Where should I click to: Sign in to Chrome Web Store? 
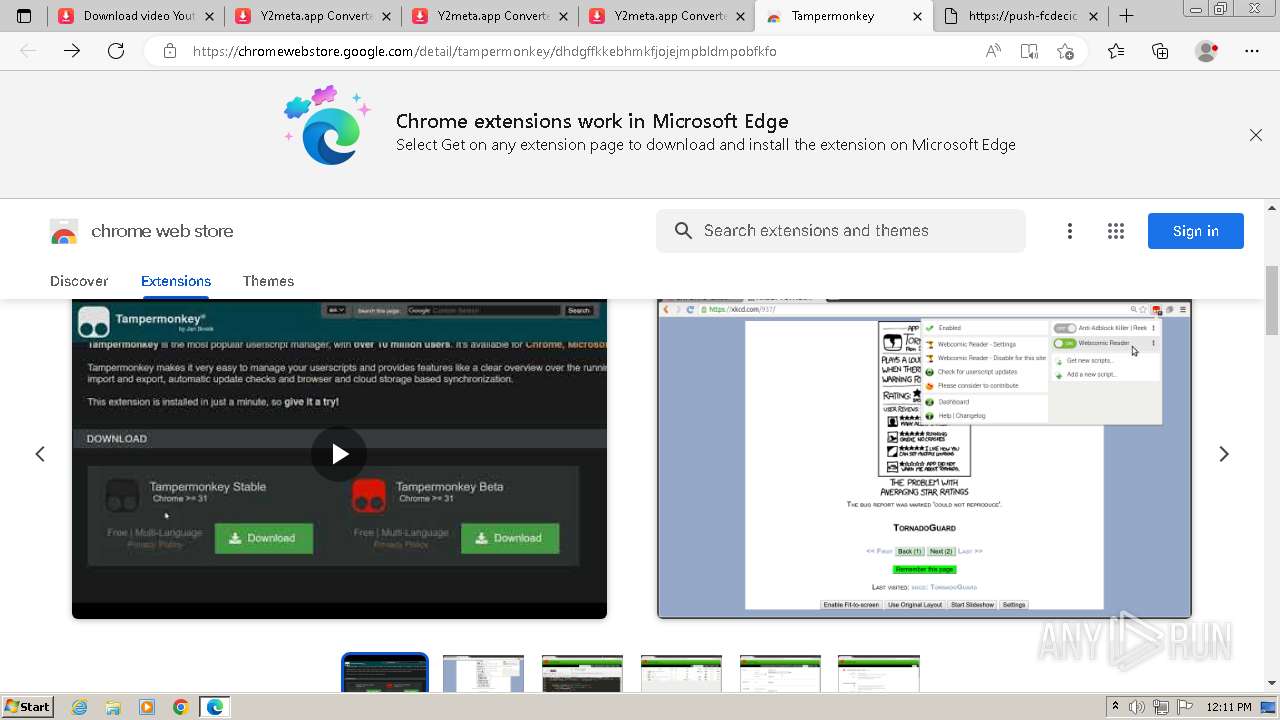[1196, 231]
